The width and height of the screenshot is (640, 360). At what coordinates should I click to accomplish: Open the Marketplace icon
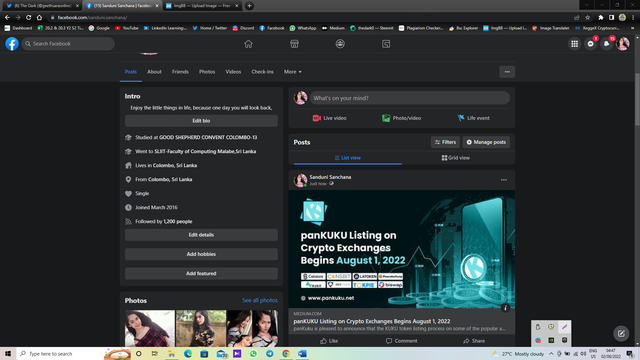(294, 44)
